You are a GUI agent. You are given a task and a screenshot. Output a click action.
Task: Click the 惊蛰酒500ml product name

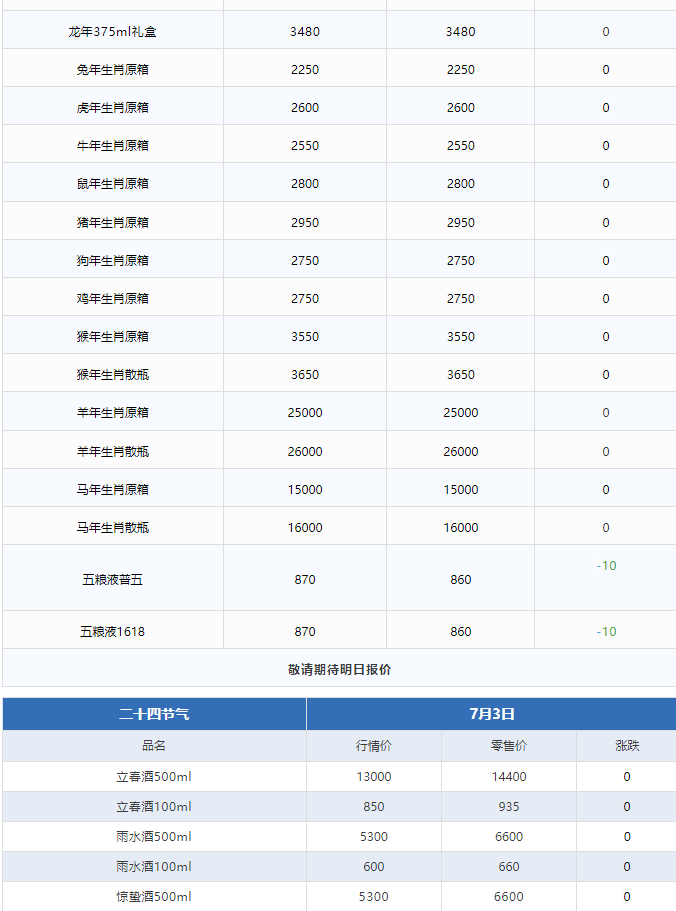click(154, 897)
